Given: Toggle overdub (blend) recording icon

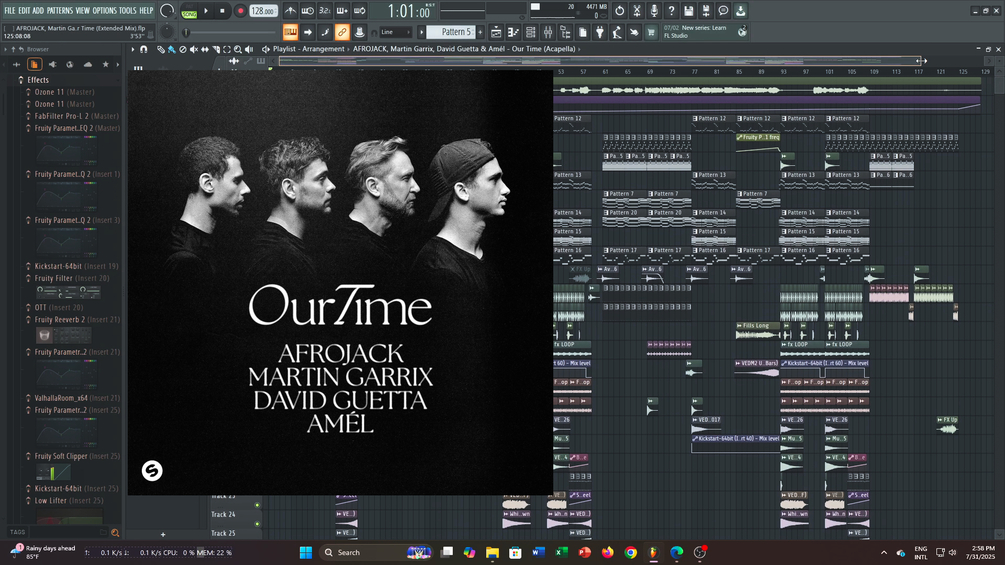Looking at the screenshot, I should (x=342, y=11).
